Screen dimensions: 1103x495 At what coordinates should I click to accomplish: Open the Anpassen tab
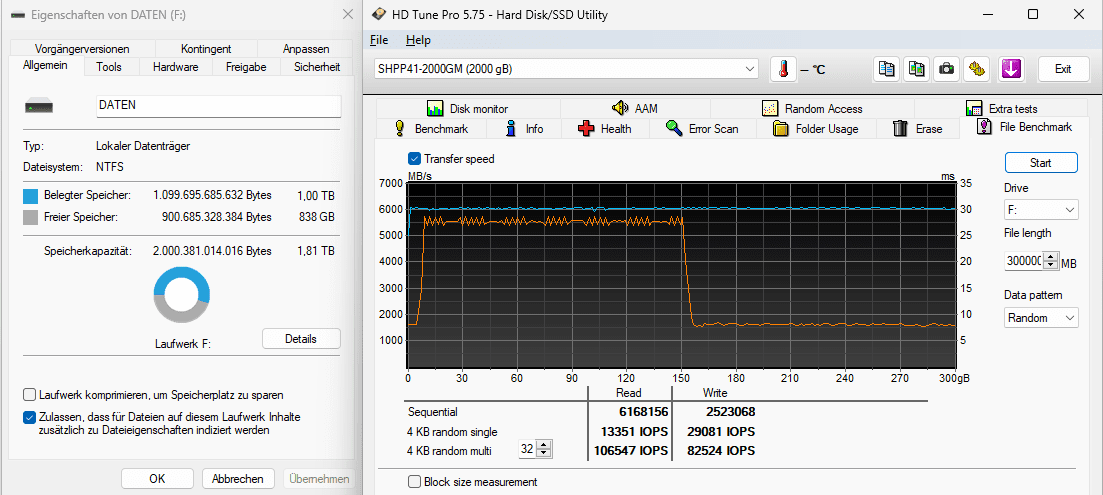coord(306,49)
